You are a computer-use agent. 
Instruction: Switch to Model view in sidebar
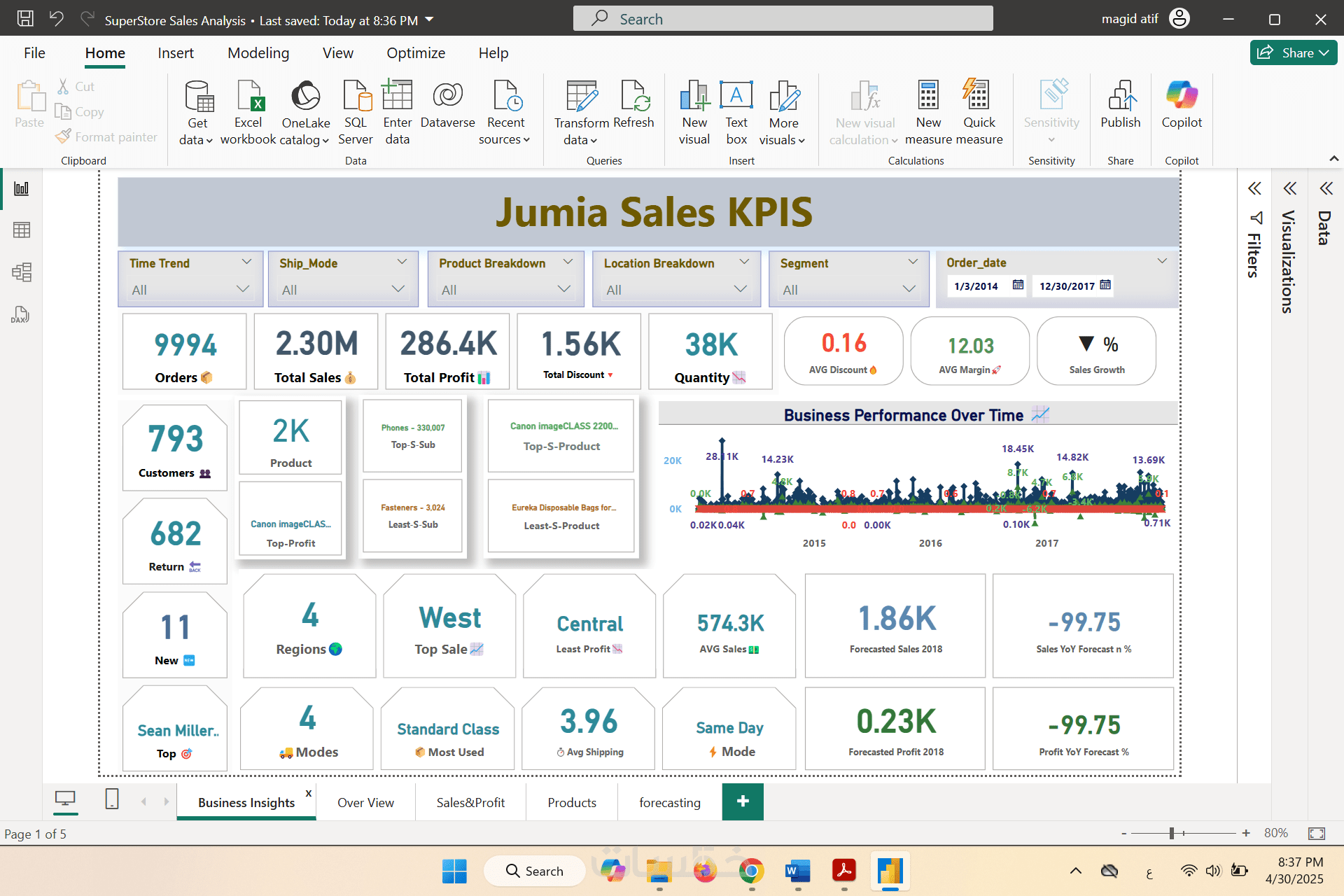point(22,272)
